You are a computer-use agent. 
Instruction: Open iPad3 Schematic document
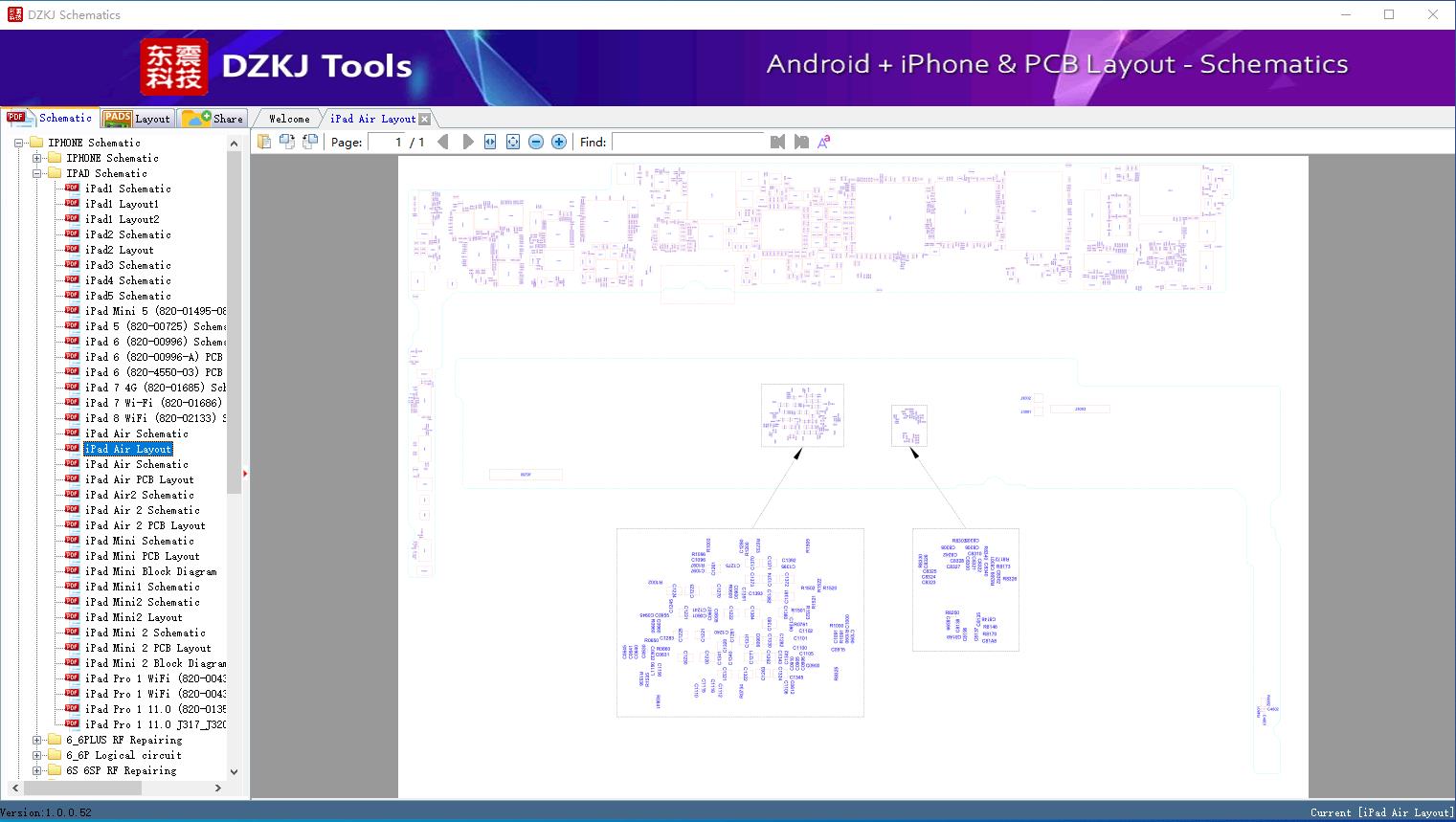pos(127,266)
